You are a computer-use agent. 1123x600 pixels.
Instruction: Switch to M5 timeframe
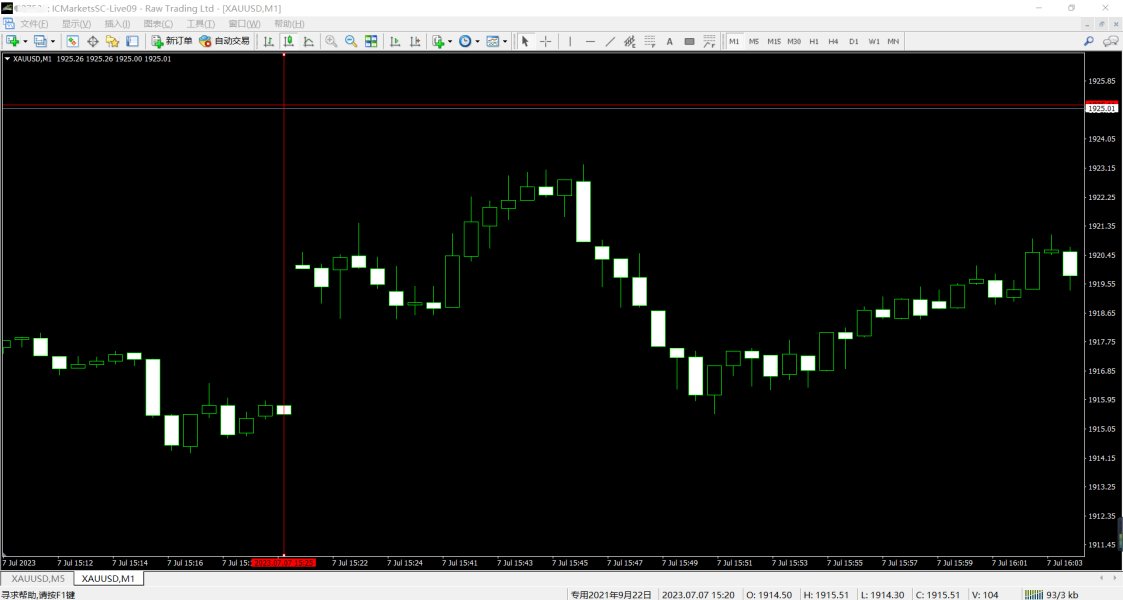[x=754, y=42]
